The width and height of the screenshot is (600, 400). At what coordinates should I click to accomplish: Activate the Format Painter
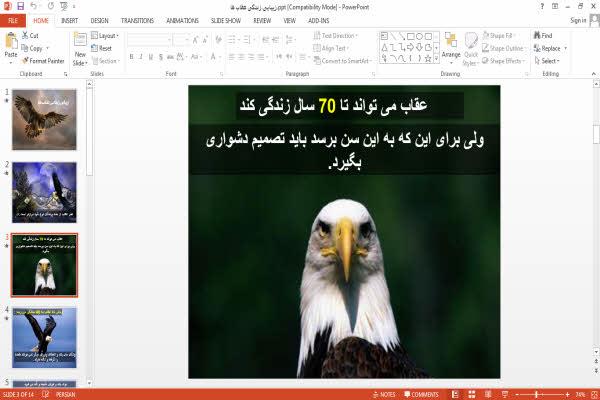click(x=43, y=61)
